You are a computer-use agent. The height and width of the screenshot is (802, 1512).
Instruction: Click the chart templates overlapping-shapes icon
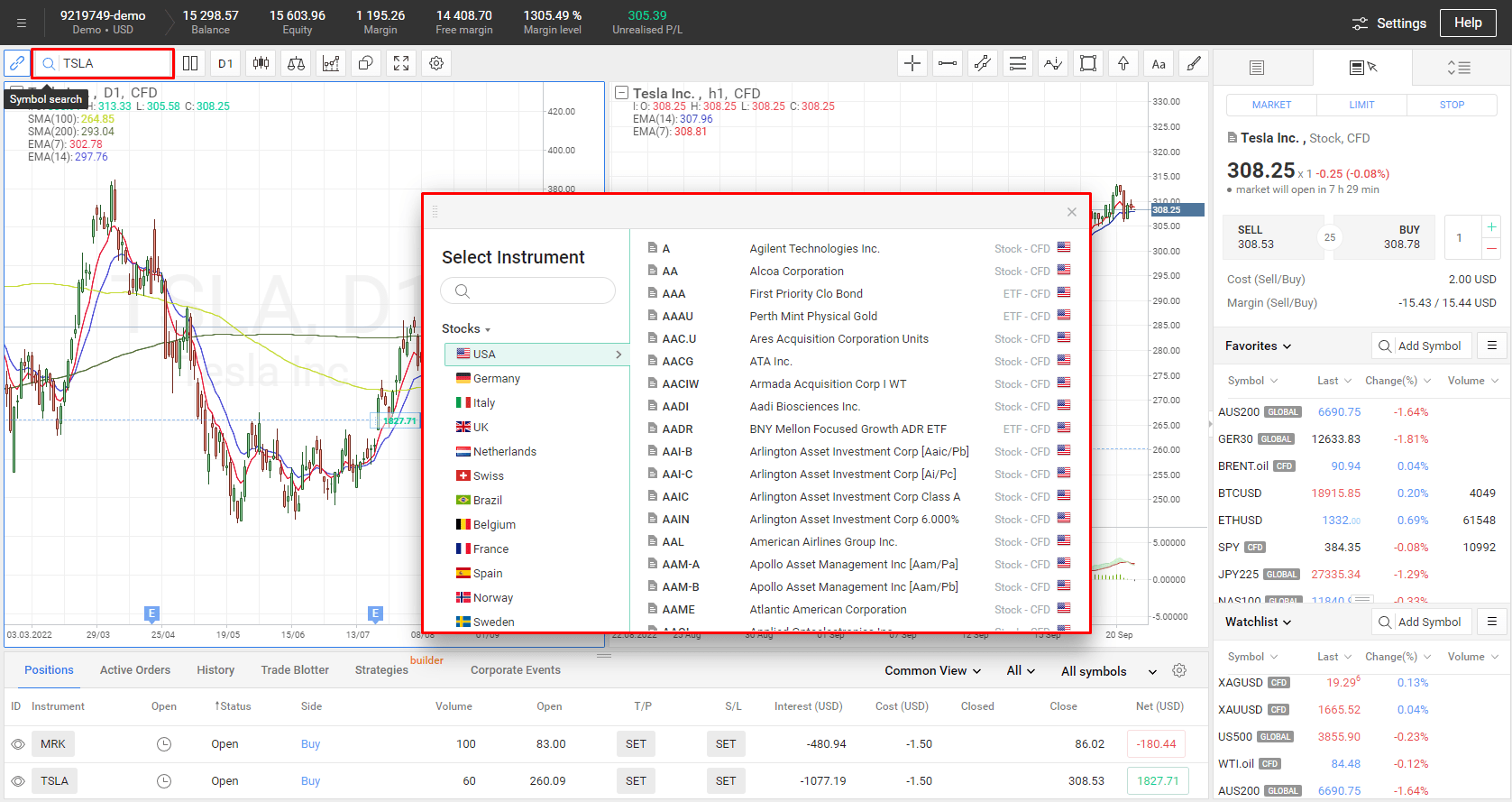click(366, 63)
